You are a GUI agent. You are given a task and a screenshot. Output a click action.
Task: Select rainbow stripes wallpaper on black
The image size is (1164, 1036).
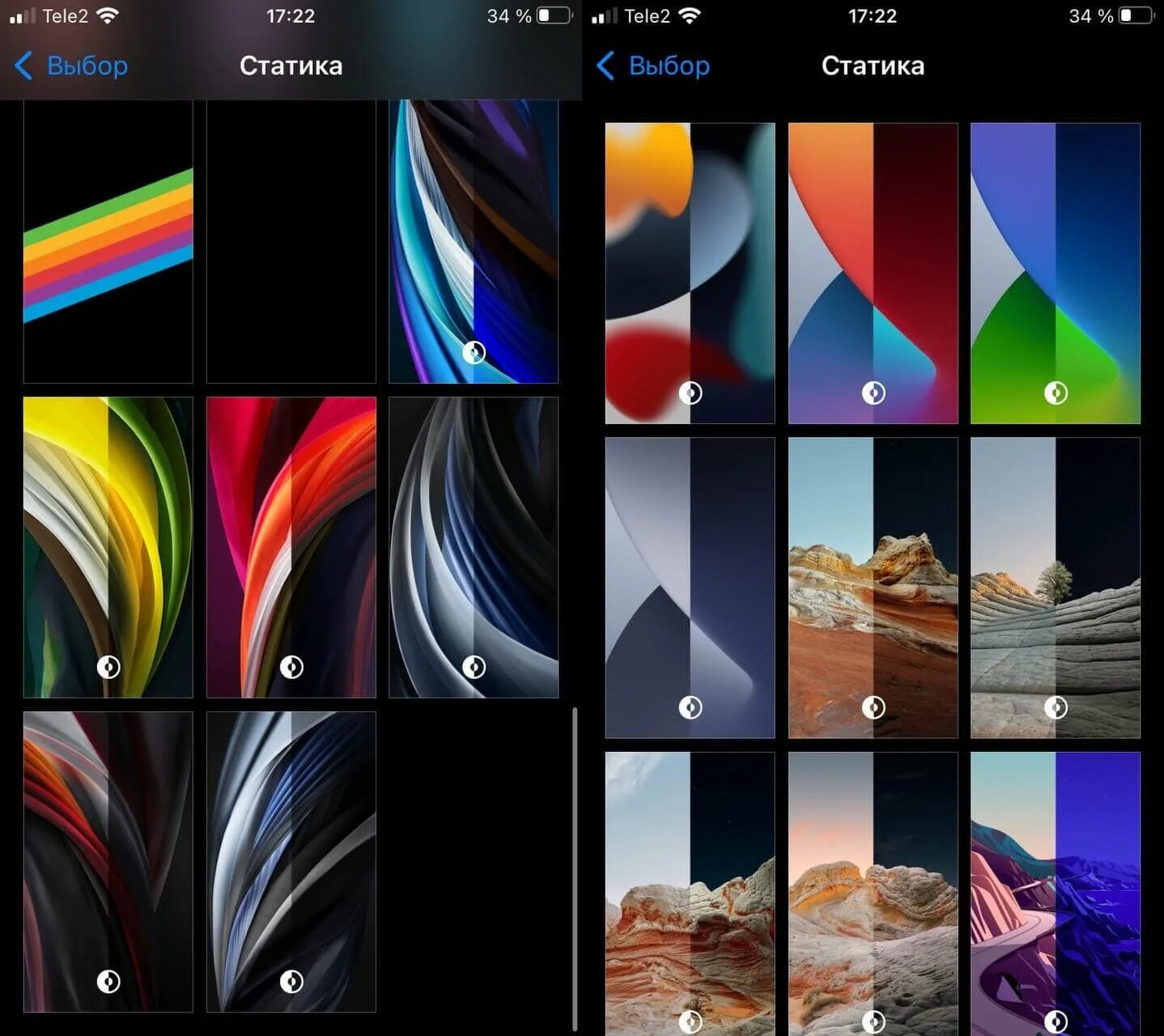click(x=108, y=241)
